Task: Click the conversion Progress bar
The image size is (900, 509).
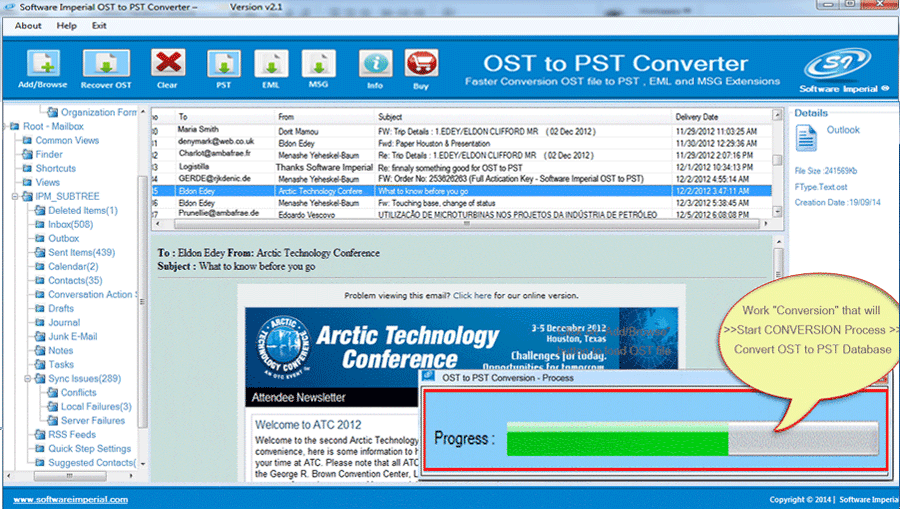Action: click(692, 440)
